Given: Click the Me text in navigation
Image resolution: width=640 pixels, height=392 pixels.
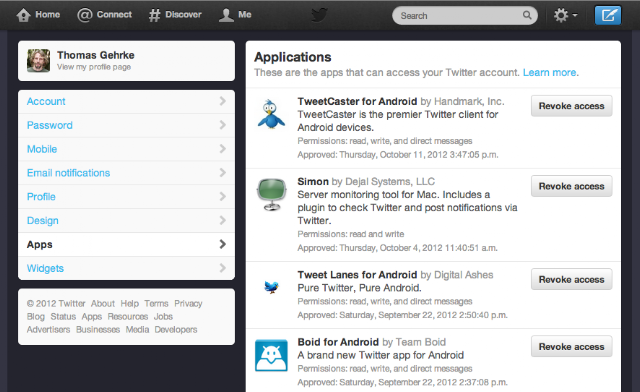Looking at the screenshot, I should click(x=244, y=15).
